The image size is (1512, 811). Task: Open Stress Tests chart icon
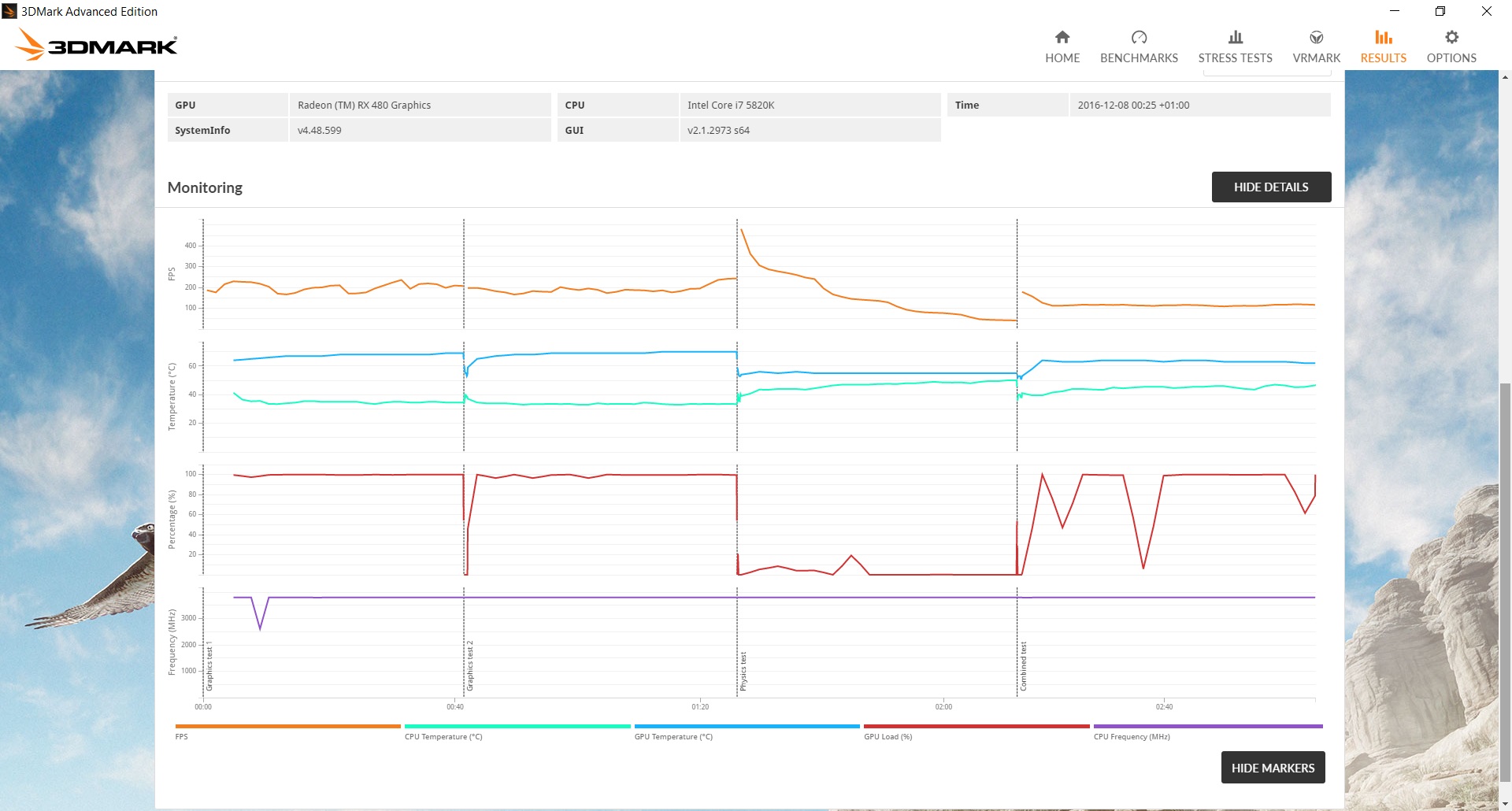pos(1236,37)
